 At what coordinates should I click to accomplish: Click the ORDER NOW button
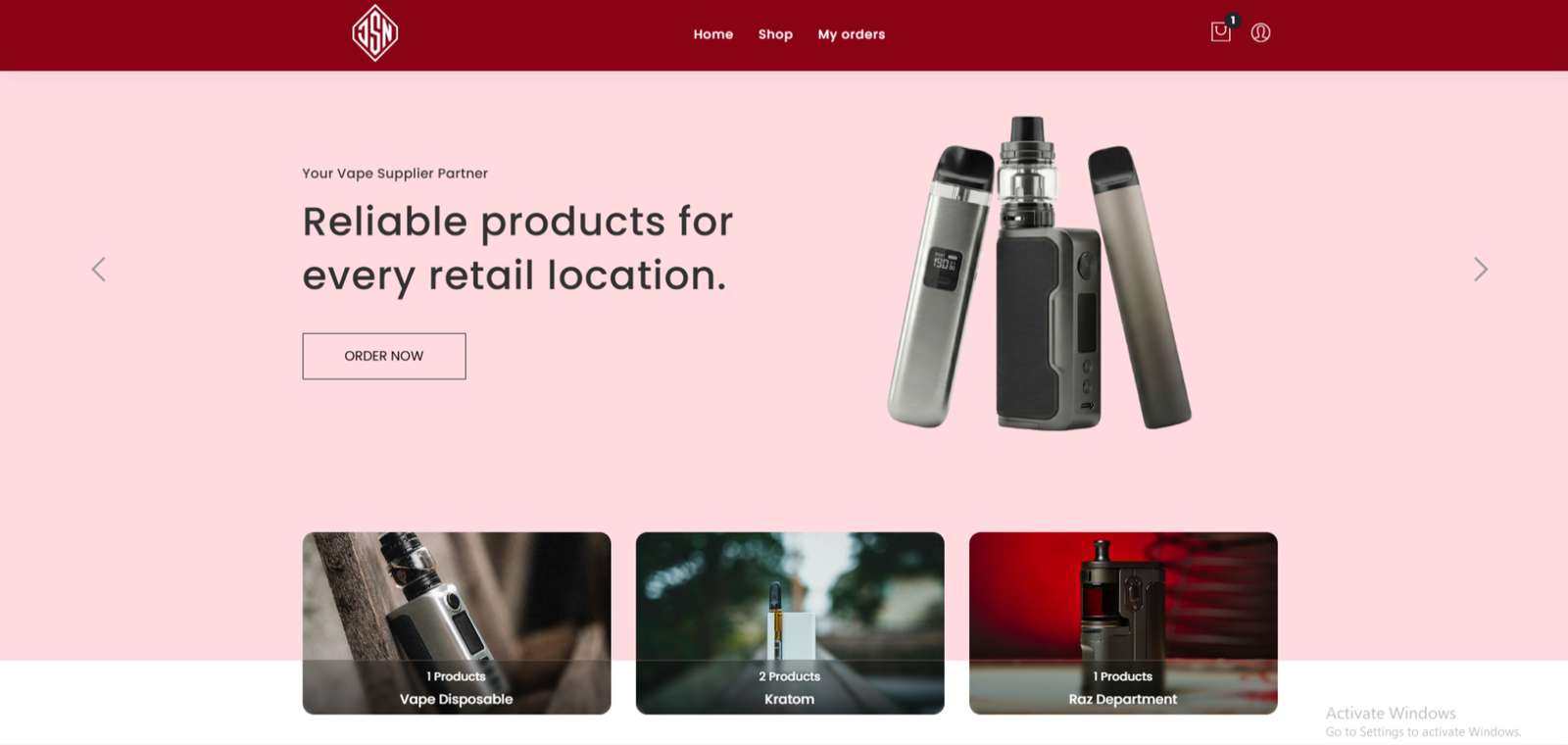(384, 356)
